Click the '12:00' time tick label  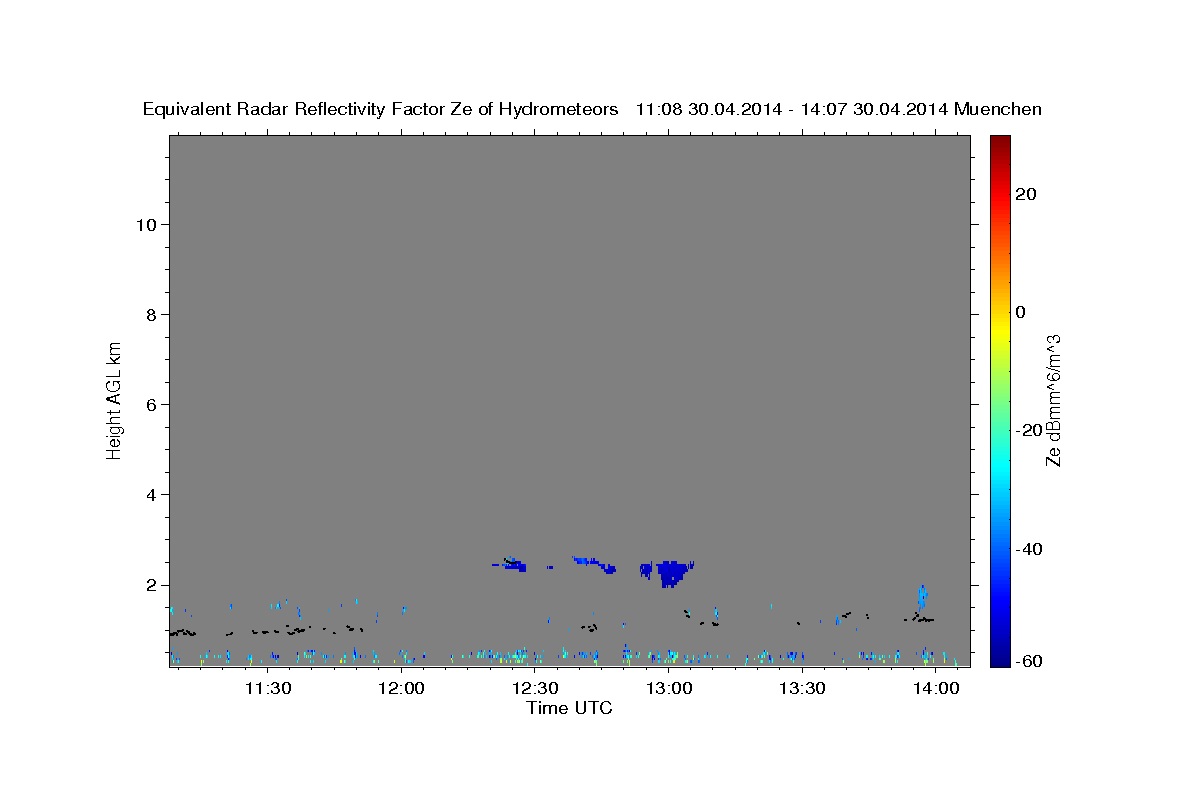[x=402, y=688]
